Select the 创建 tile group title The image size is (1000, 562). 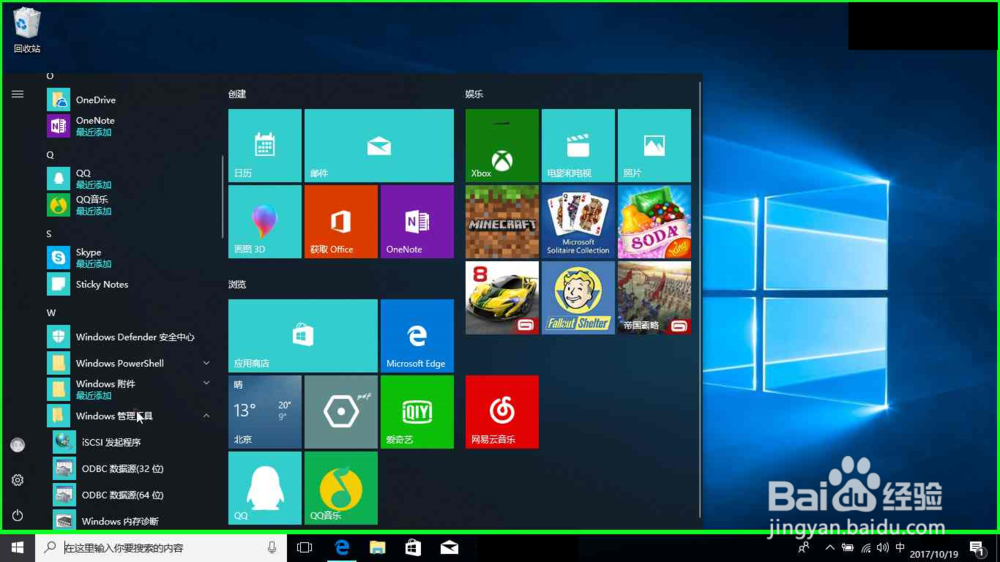click(237, 94)
